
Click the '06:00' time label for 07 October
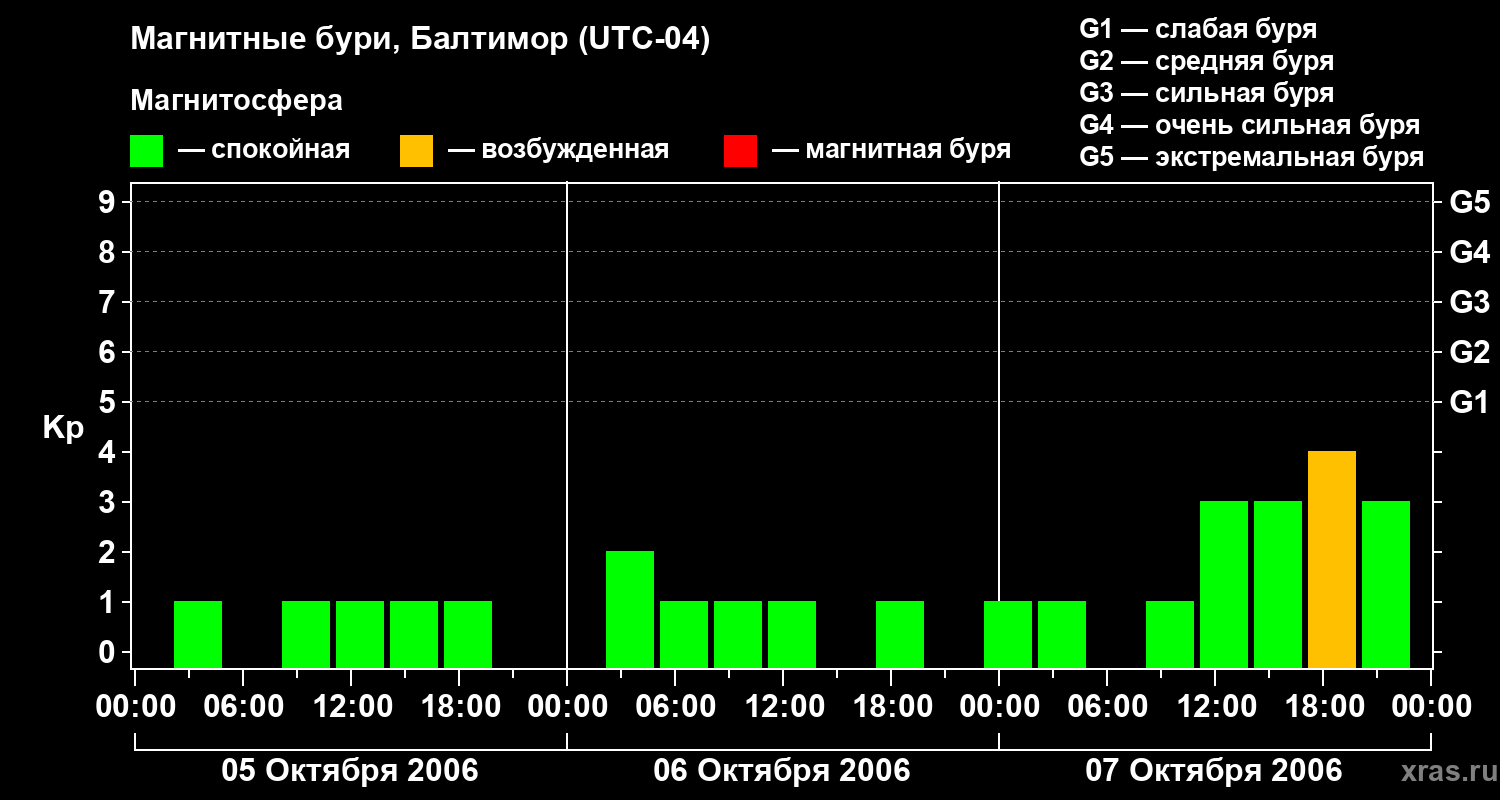coord(1107,706)
